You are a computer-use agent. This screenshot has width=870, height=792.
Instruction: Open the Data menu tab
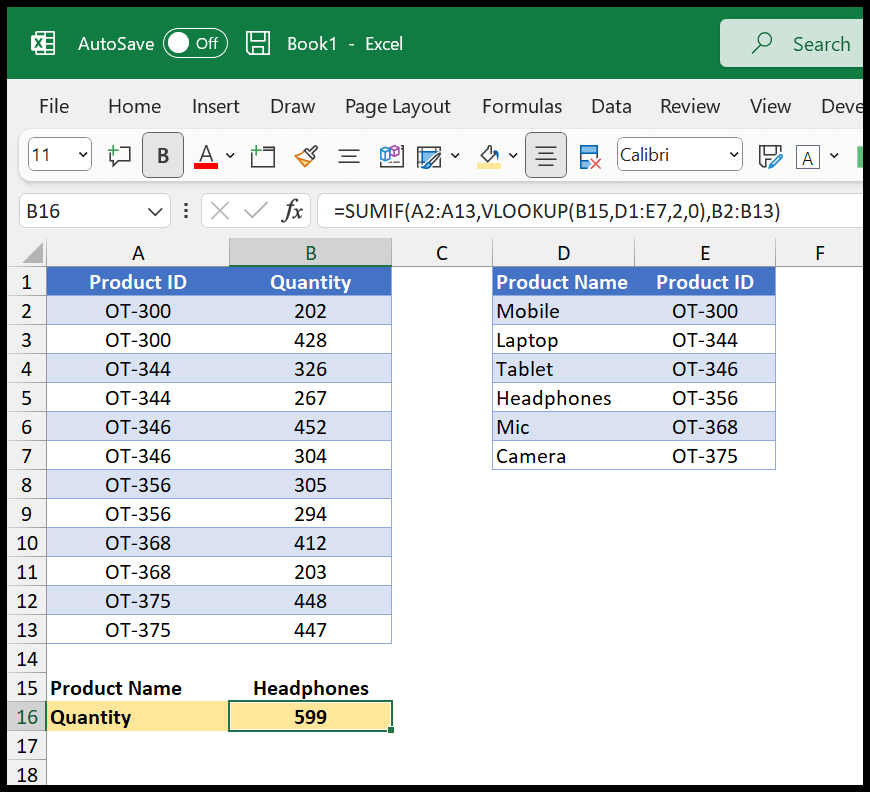(x=611, y=106)
